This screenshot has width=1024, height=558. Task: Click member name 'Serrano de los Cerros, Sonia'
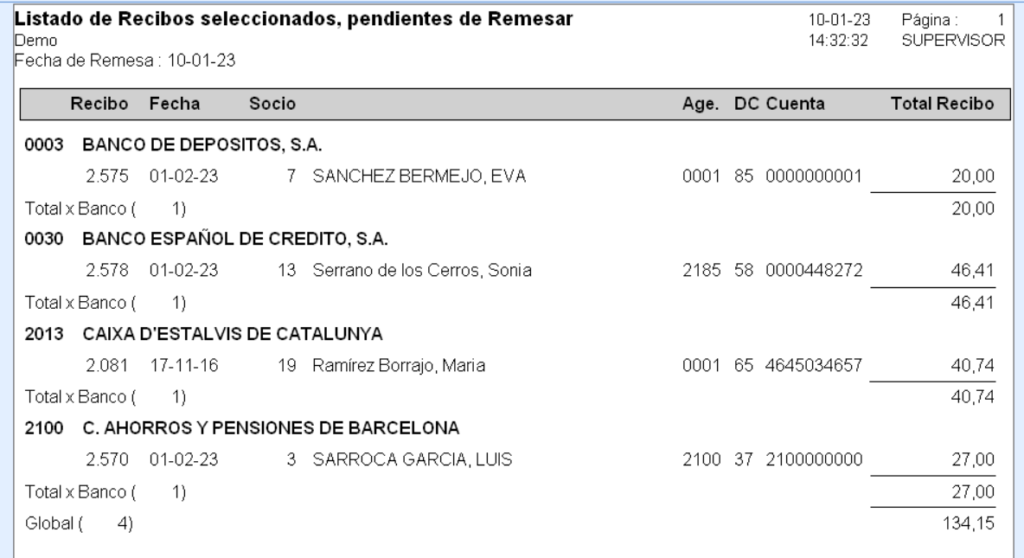(422, 271)
